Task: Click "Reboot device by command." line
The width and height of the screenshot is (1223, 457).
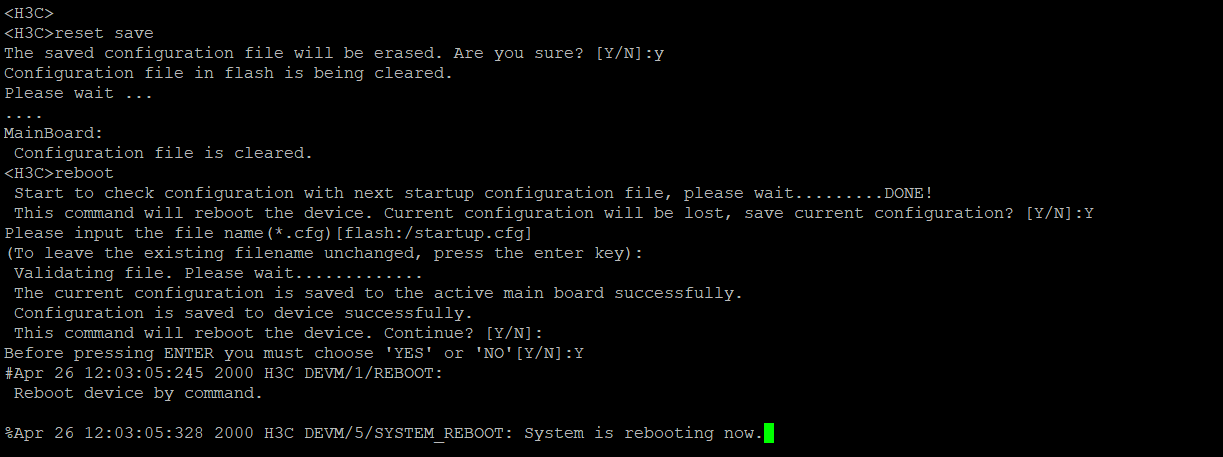Action: pos(138,393)
